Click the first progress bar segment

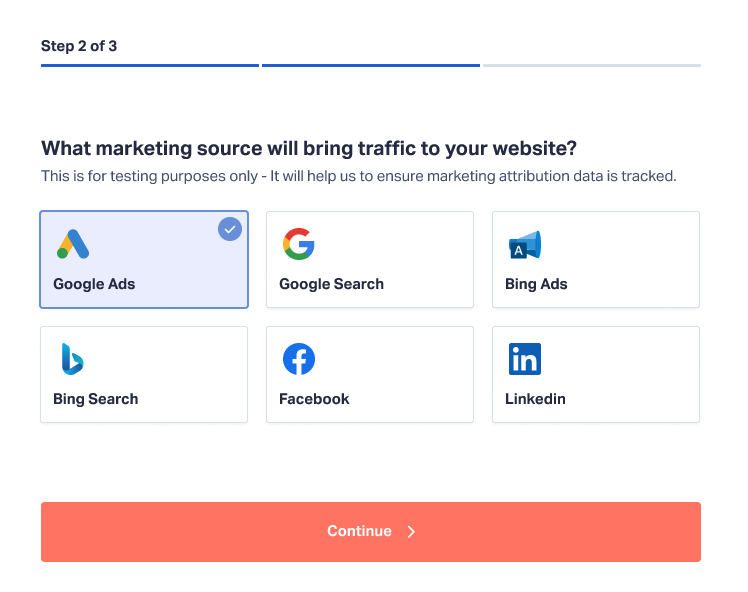pyautogui.click(x=150, y=65)
